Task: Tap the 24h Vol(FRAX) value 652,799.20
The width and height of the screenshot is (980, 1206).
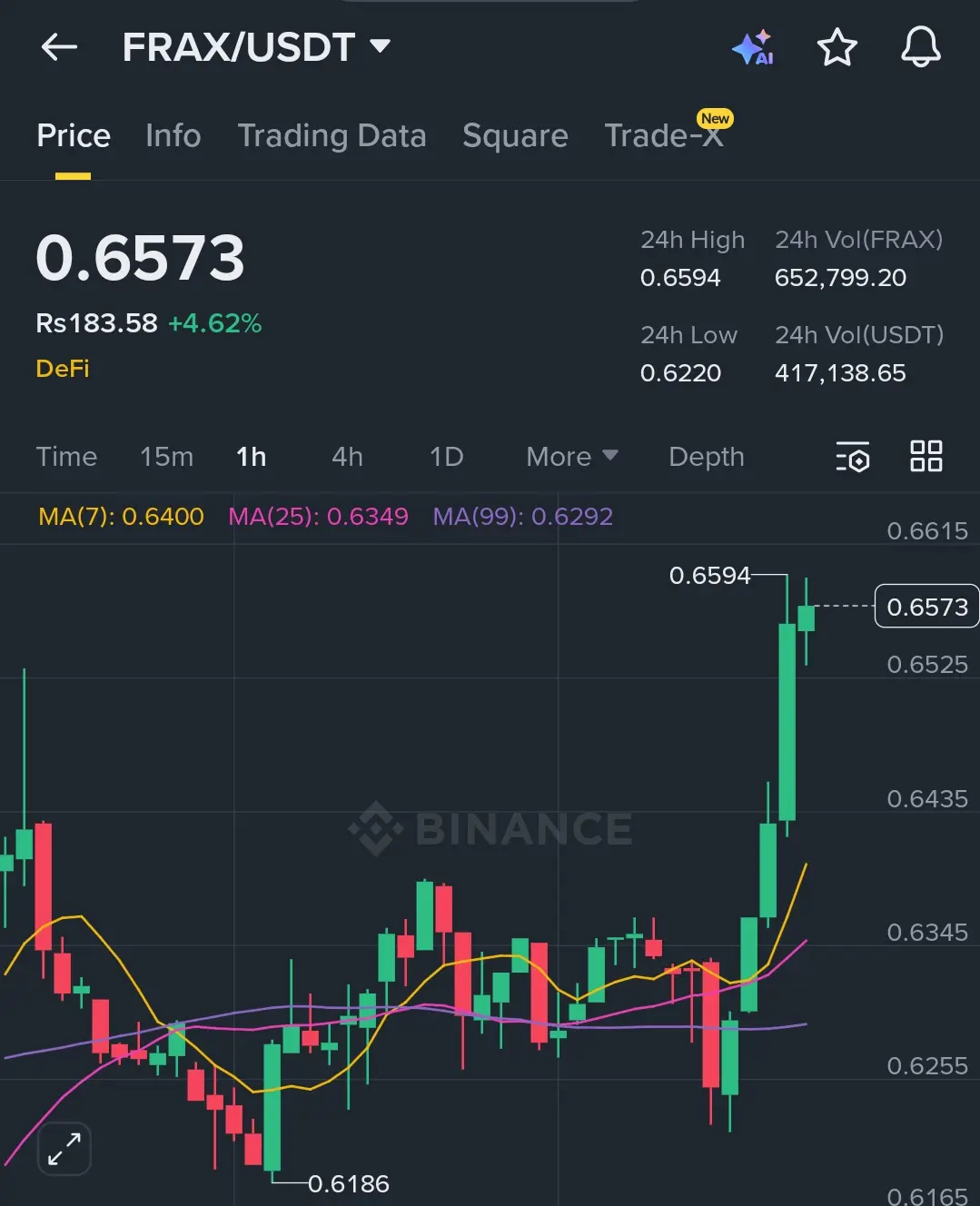Action: pyautogui.click(x=840, y=278)
